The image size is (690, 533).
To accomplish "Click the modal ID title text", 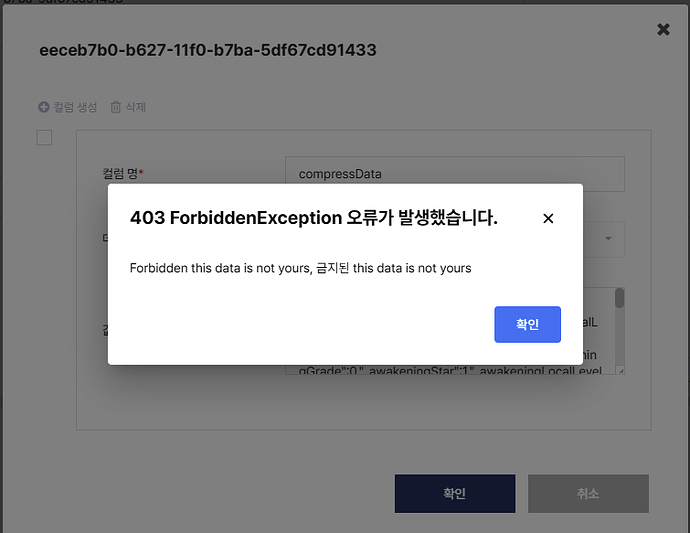I will (207, 50).
